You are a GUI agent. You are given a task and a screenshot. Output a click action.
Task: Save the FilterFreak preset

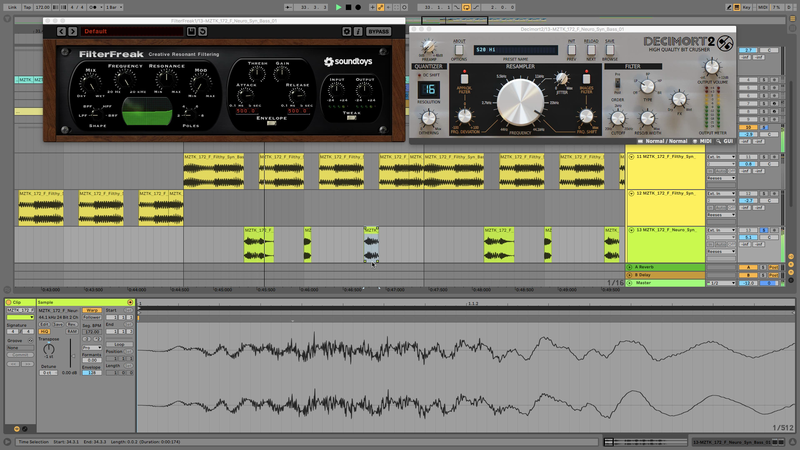click(x=191, y=31)
